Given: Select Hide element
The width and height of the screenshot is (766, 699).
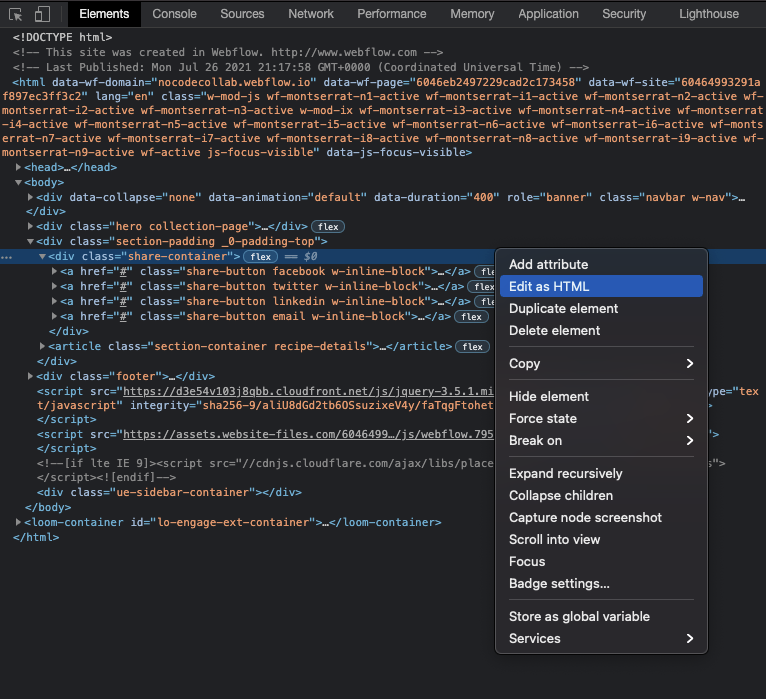Looking at the screenshot, I should (601, 396).
